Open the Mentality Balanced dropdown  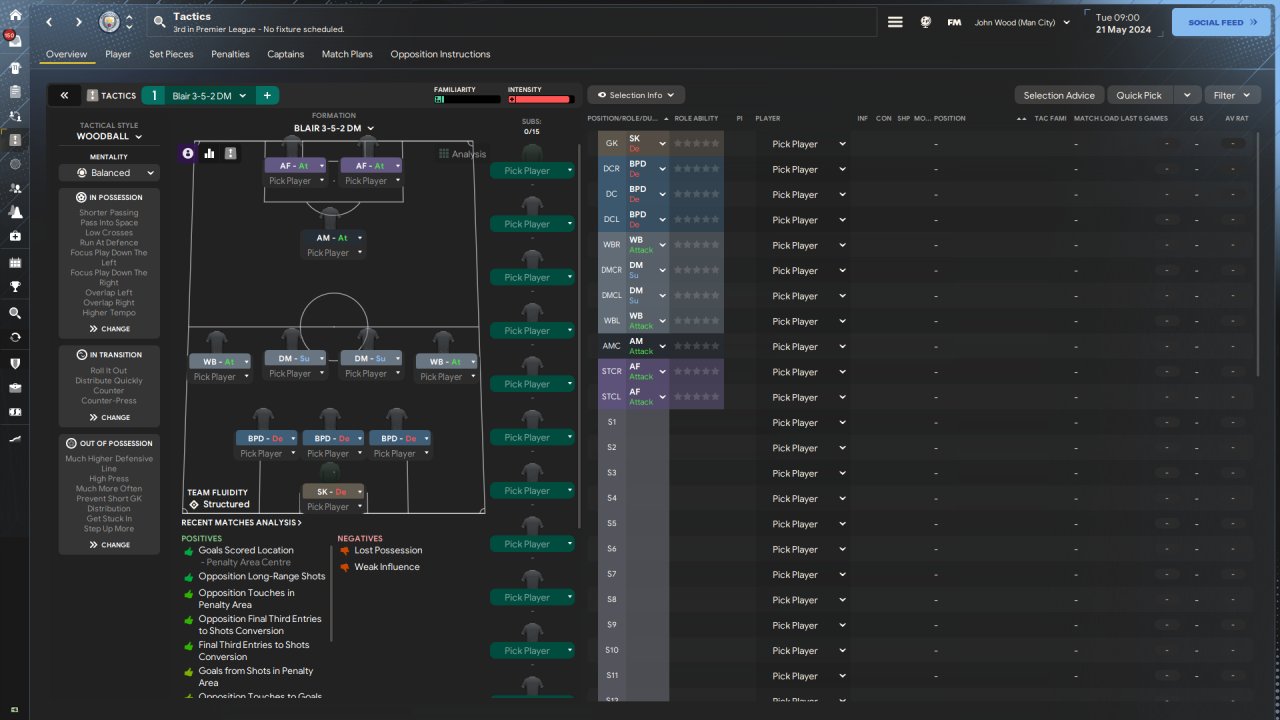(x=109, y=172)
